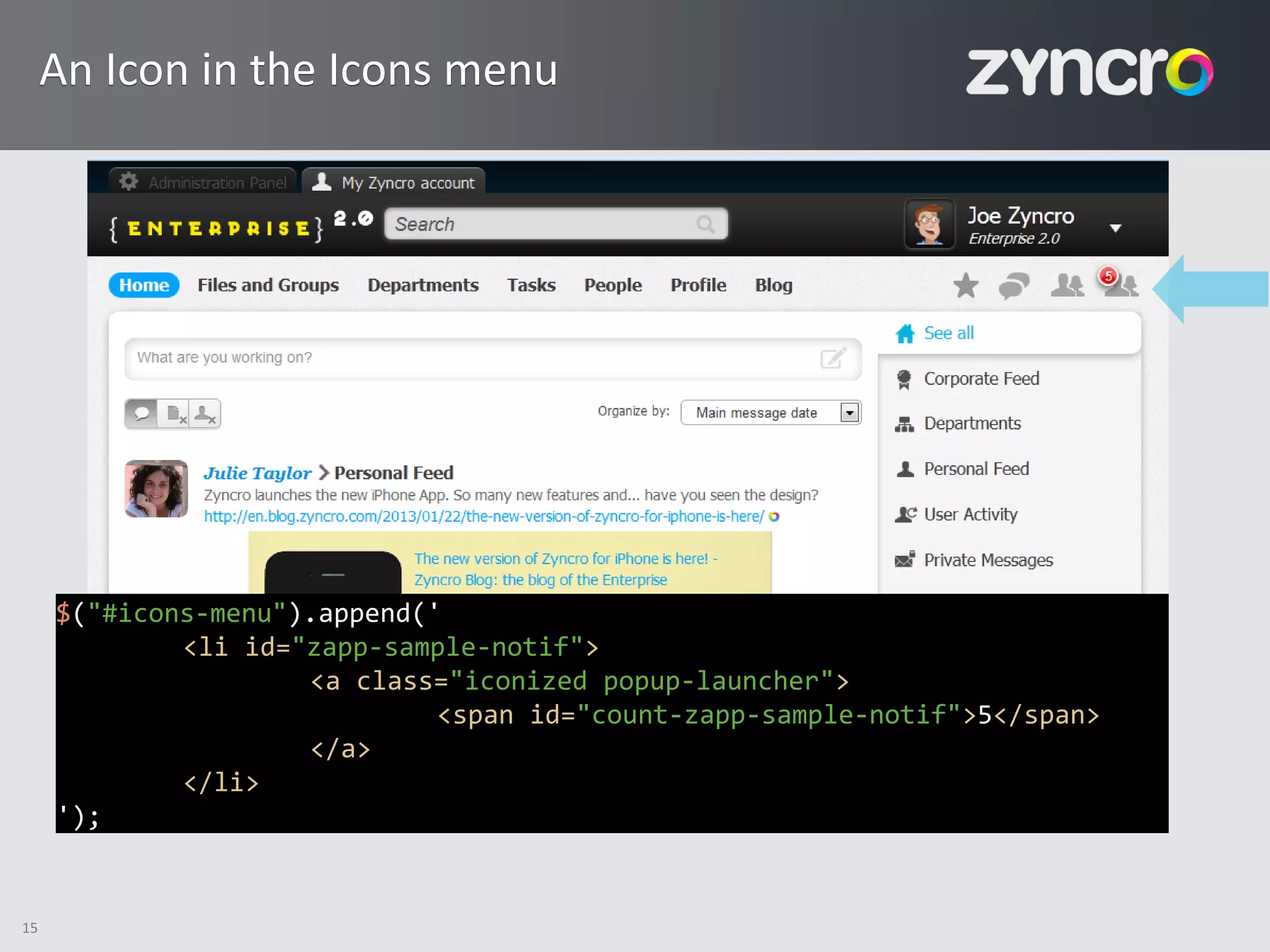This screenshot has width=1270, height=952.
Task: Click the Home tab
Action: point(144,285)
